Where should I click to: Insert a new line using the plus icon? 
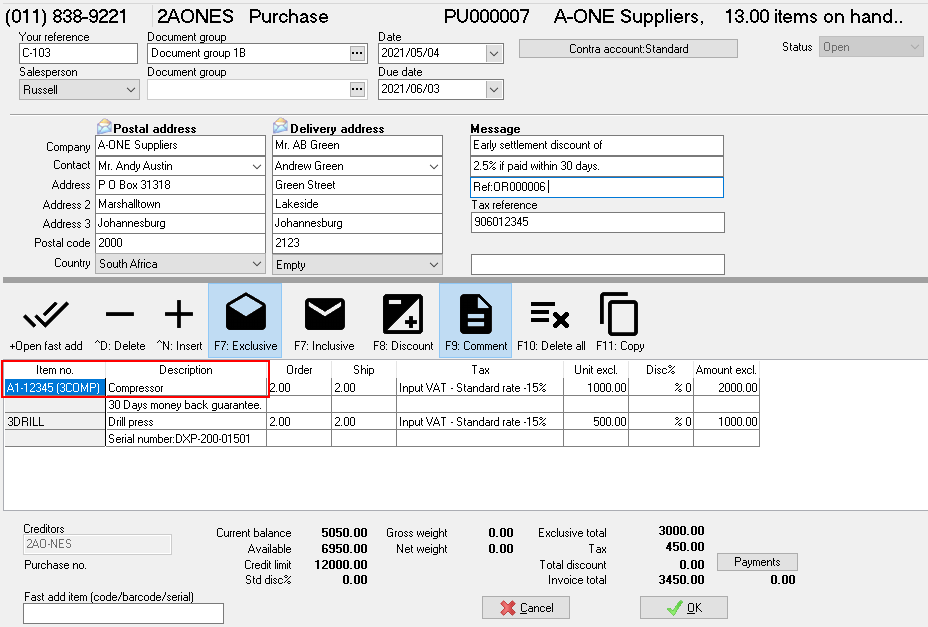click(179, 316)
